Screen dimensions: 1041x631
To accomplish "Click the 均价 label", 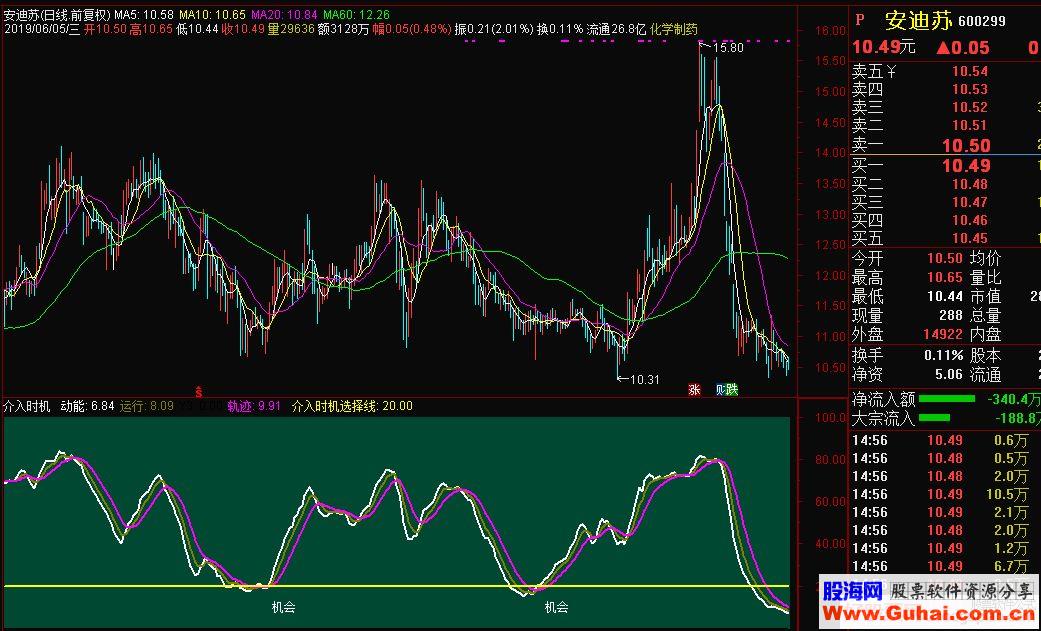I will pyautogui.click(x=985, y=259).
